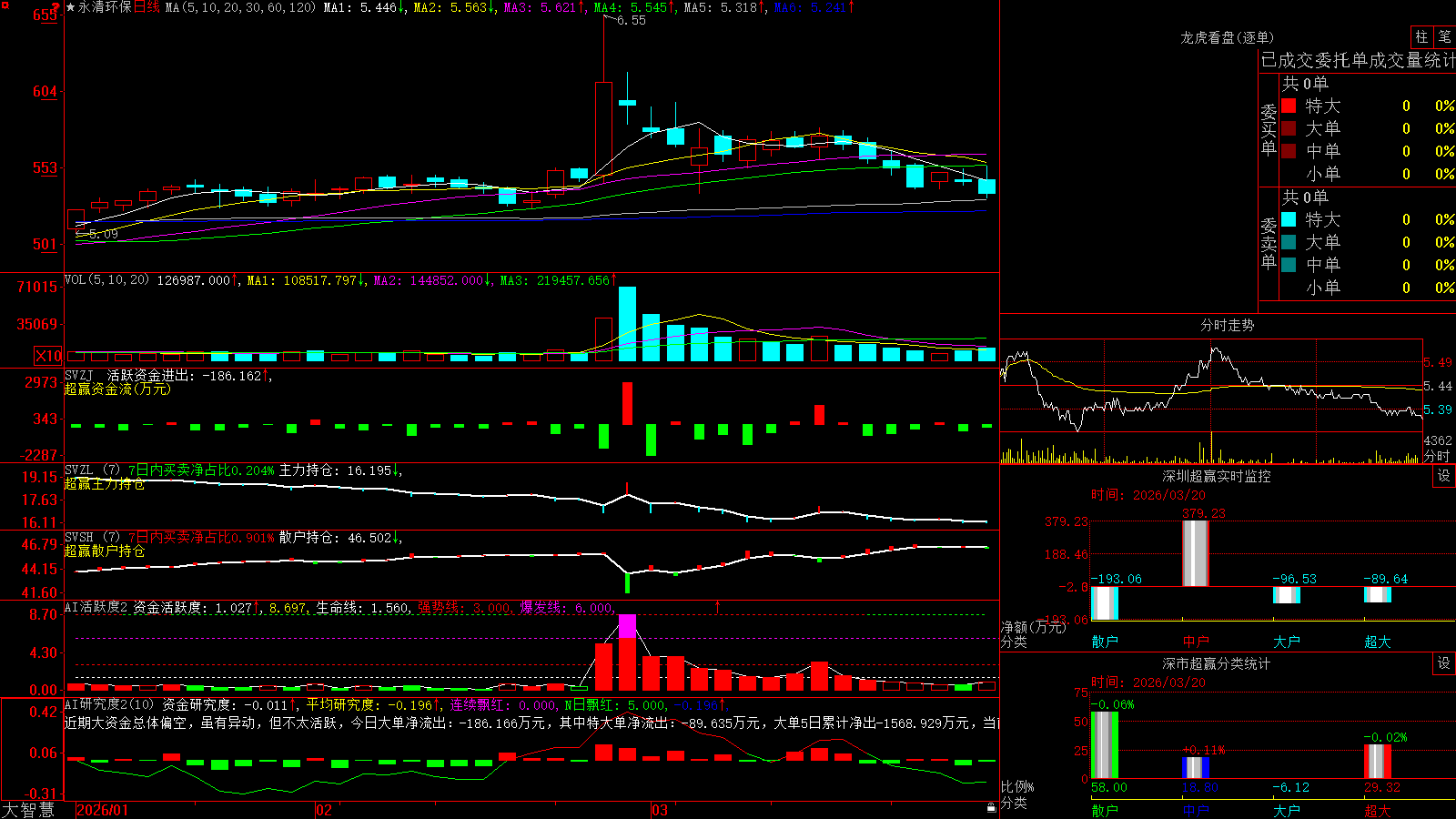
Task: Switch order view to 柱 mode
Action: click(x=1421, y=36)
